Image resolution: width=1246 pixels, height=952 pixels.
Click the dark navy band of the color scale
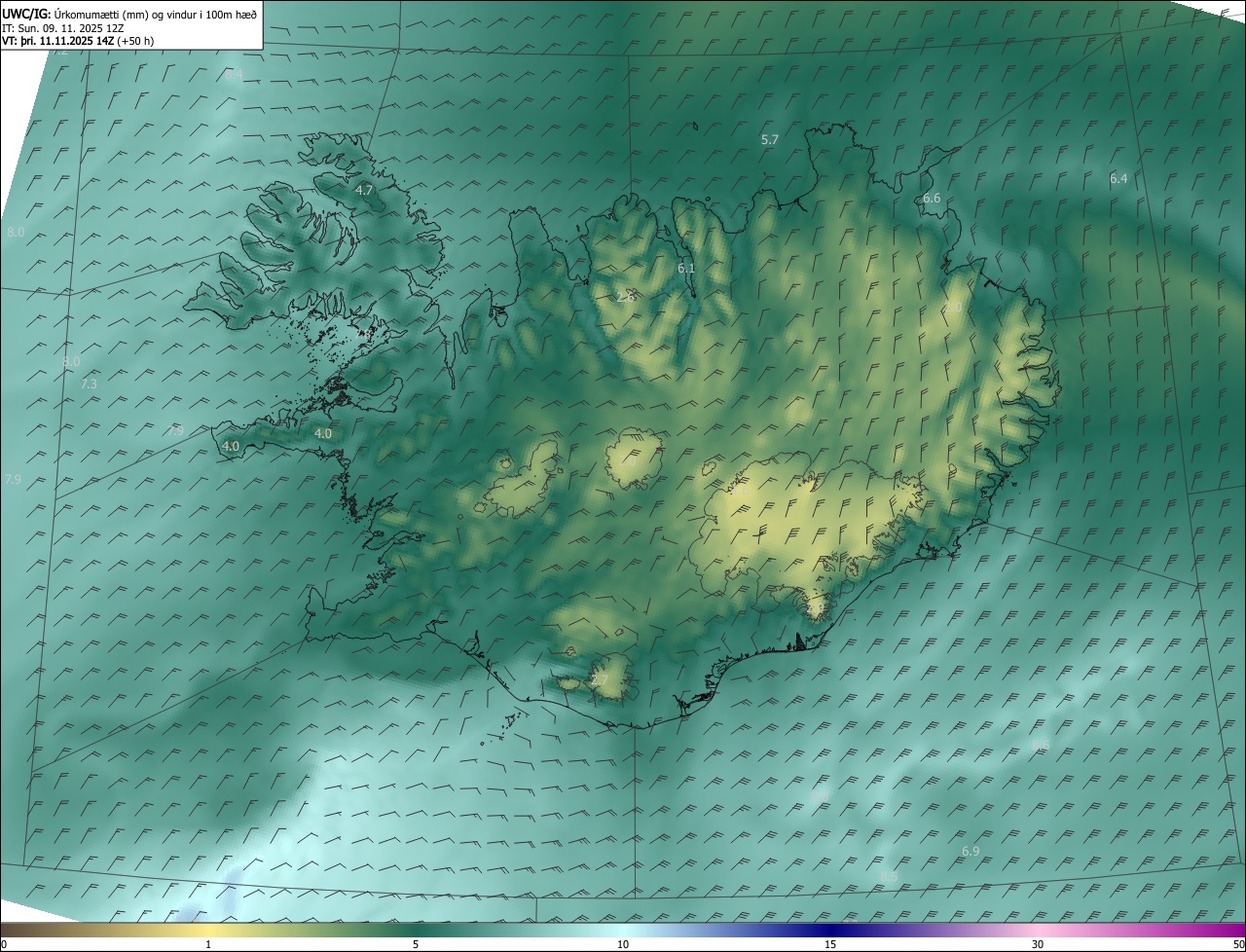(x=830, y=930)
